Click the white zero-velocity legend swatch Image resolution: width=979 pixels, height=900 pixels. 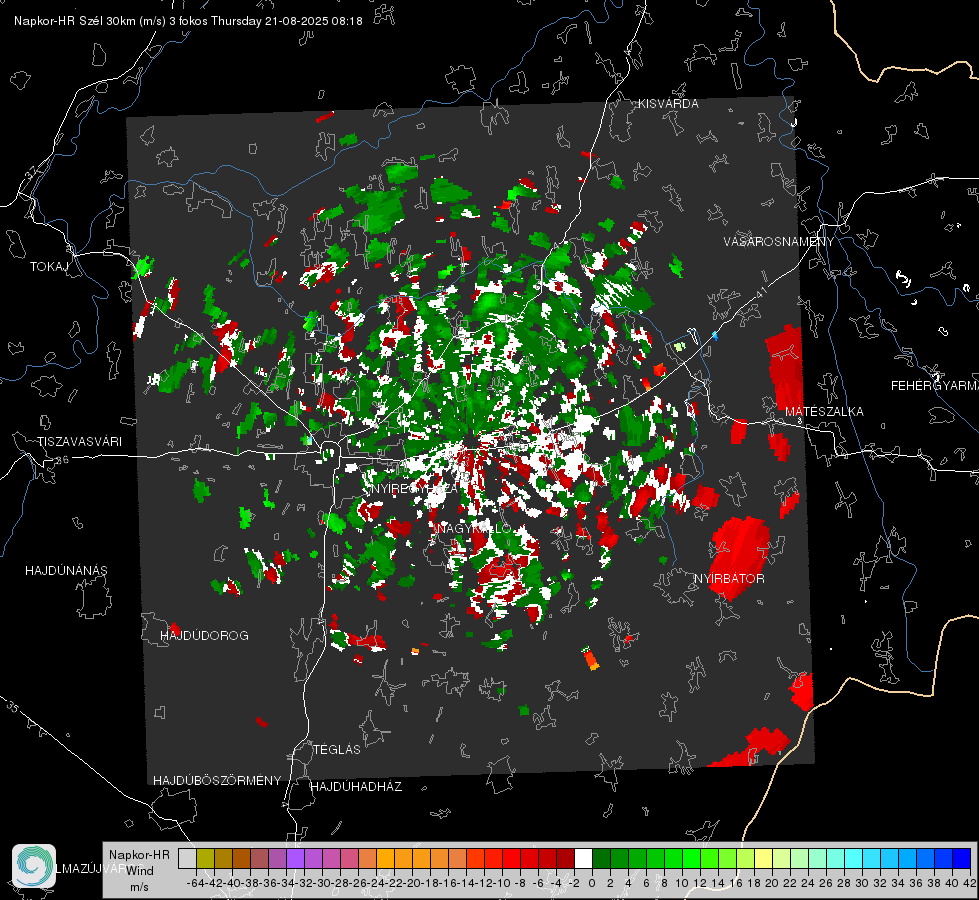583,858
